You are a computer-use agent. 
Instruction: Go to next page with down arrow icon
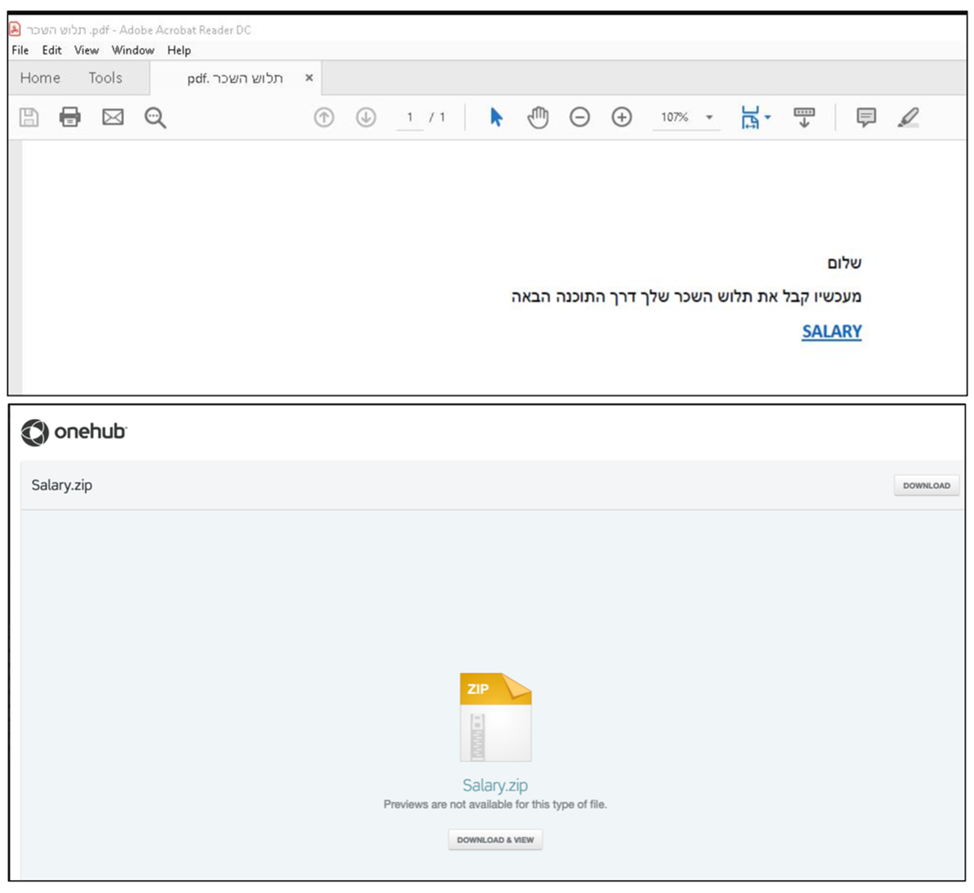(x=366, y=117)
